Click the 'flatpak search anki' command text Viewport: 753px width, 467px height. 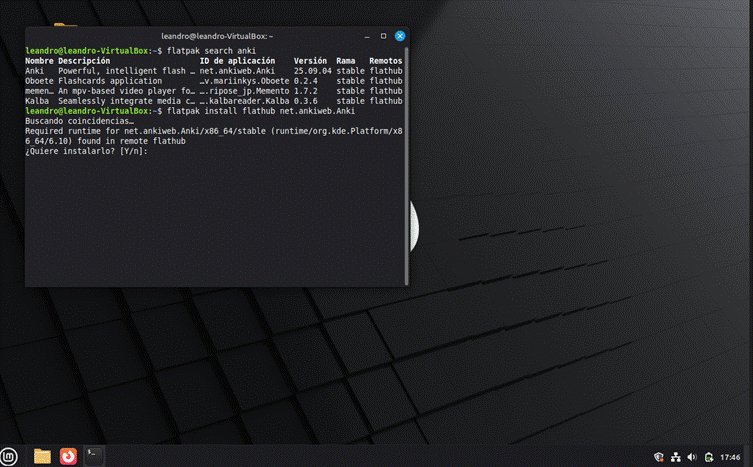coord(211,50)
